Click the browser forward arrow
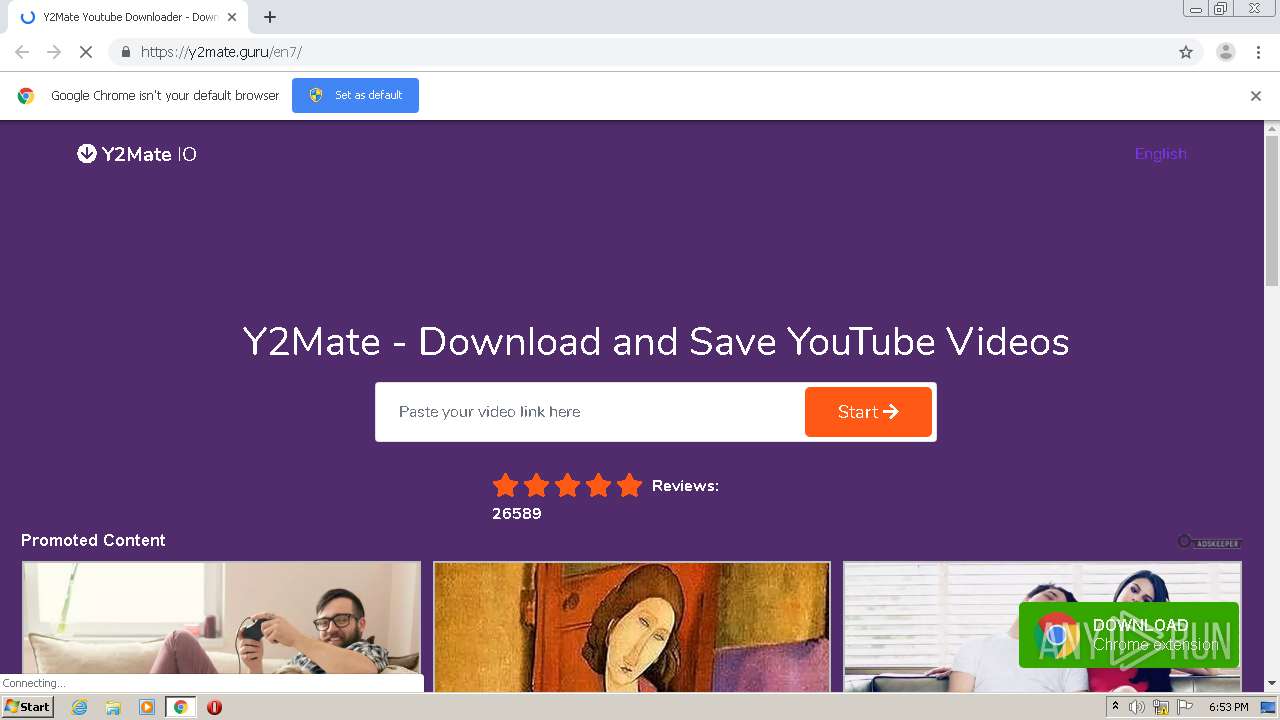Image resolution: width=1280 pixels, height=720 pixels. pos(54,52)
